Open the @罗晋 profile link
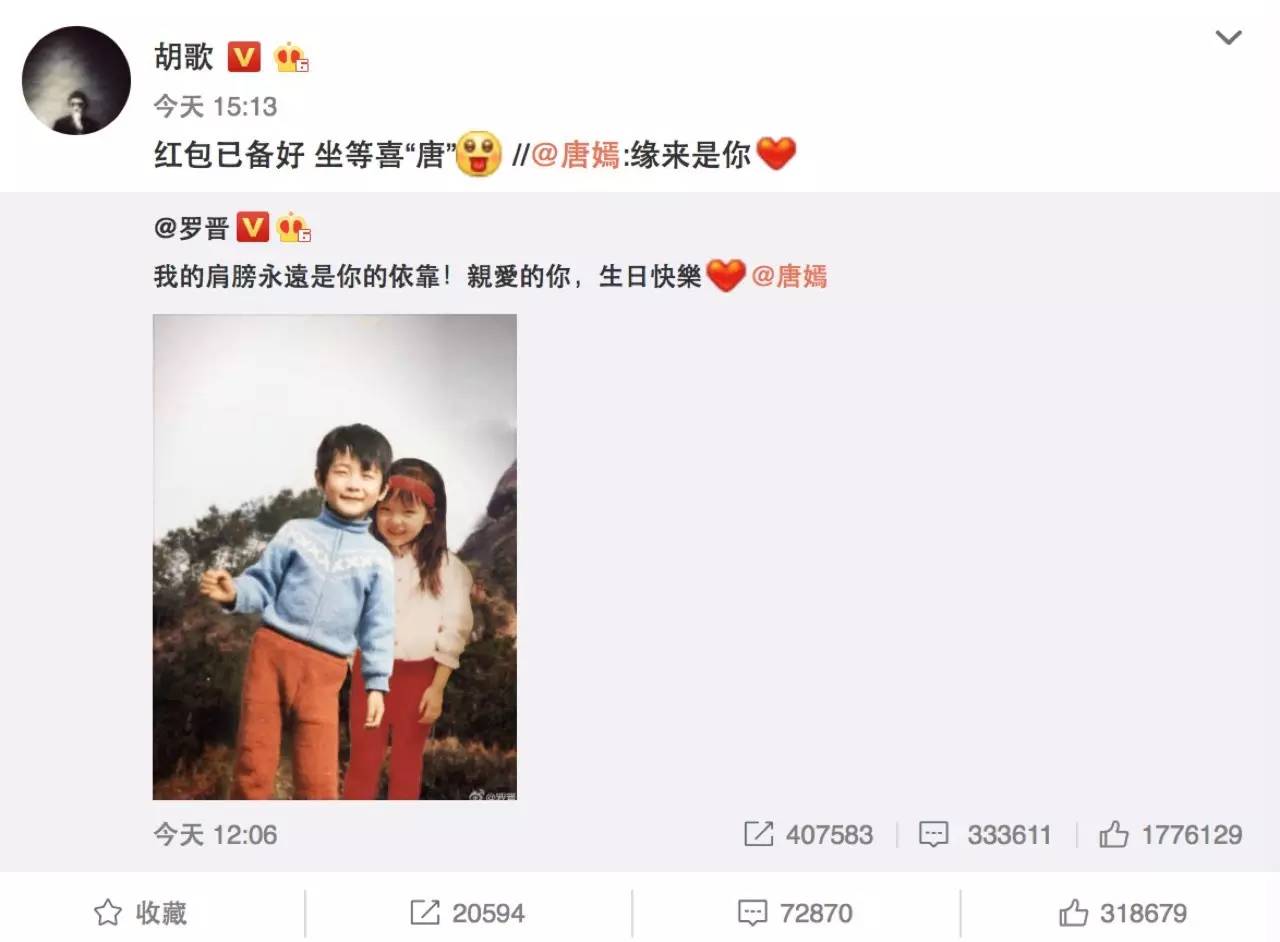Viewport: 1280px width, 942px height. (x=191, y=228)
